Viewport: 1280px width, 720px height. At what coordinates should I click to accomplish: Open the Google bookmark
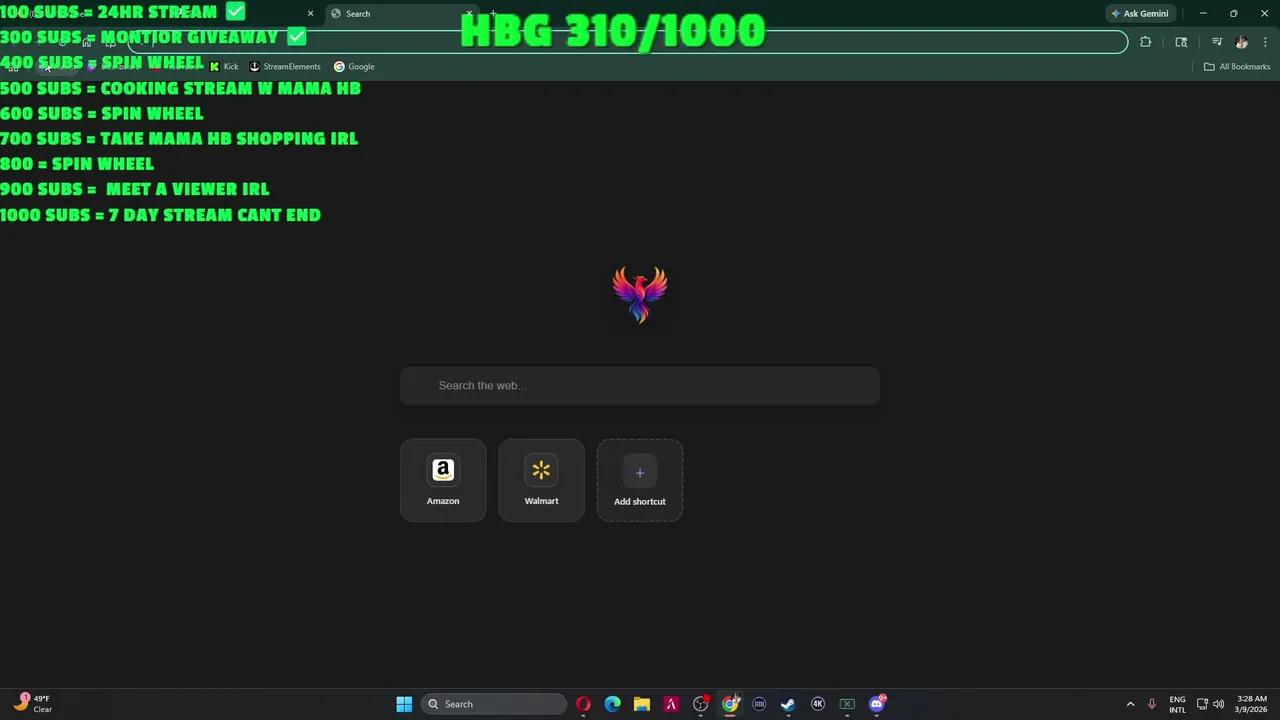click(x=354, y=67)
